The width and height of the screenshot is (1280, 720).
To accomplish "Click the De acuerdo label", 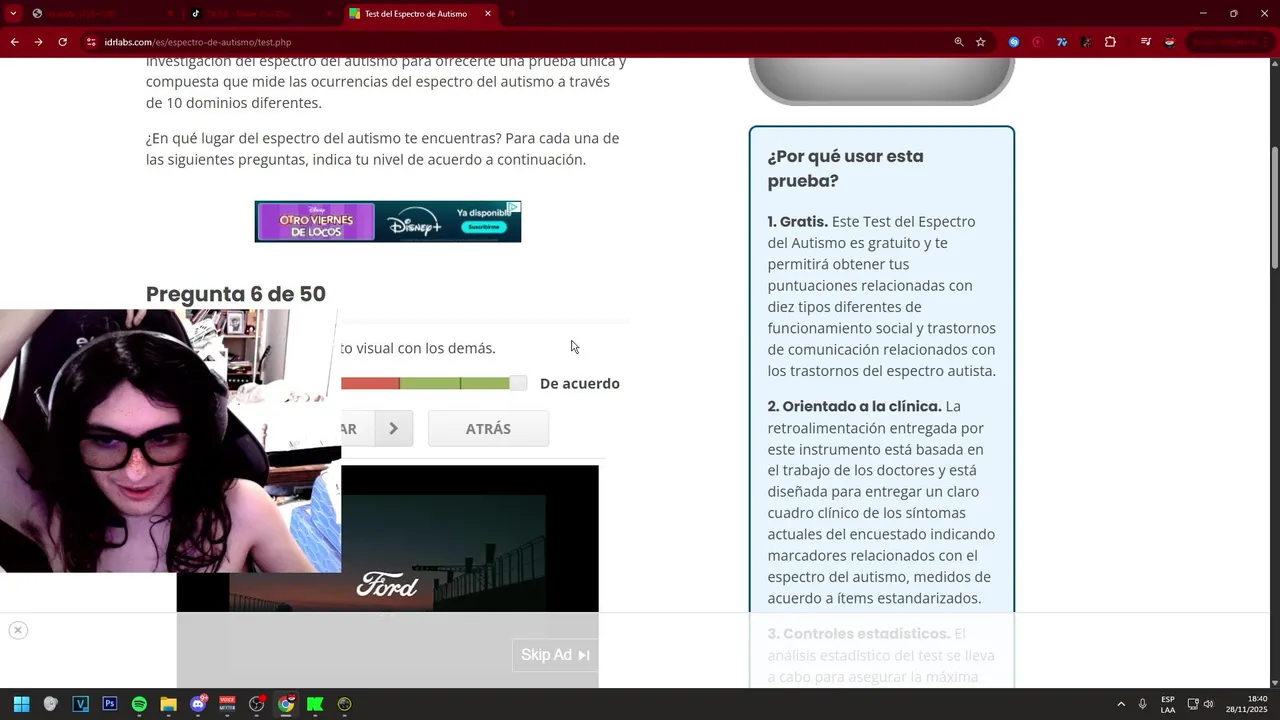I will (580, 383).
